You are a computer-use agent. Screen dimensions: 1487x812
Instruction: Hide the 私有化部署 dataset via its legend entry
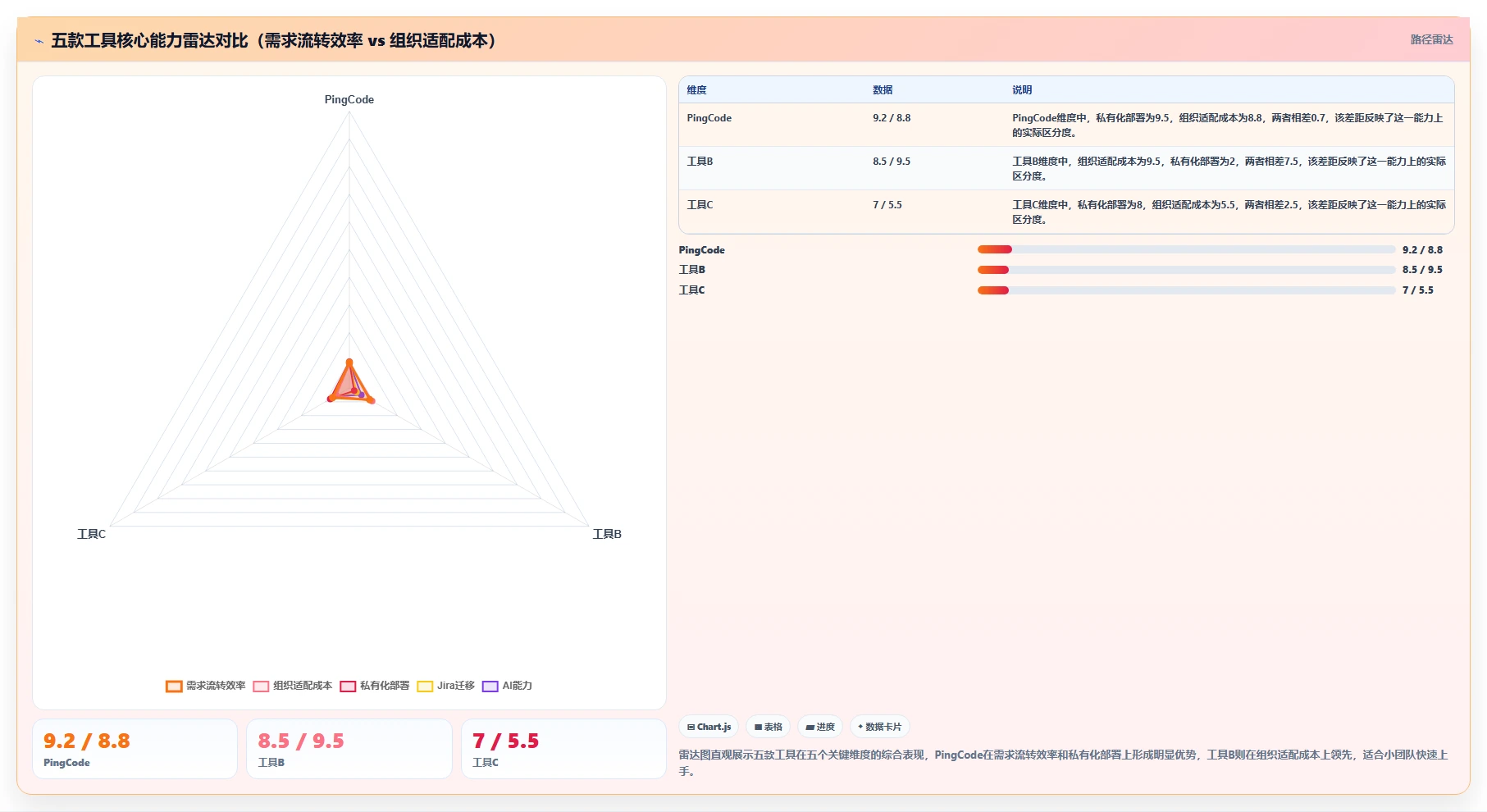374,686
